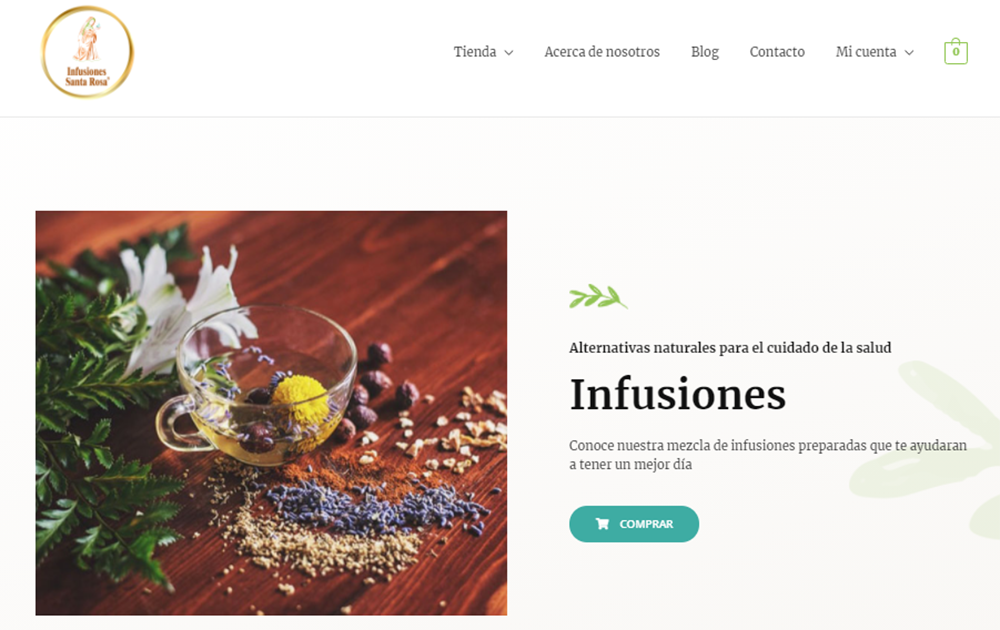Image resolution: width=1000 pixels, height=630 pixels.
Task: Expand the Mi cuenta dropdown chevron
Action: (x=909, y=52)
